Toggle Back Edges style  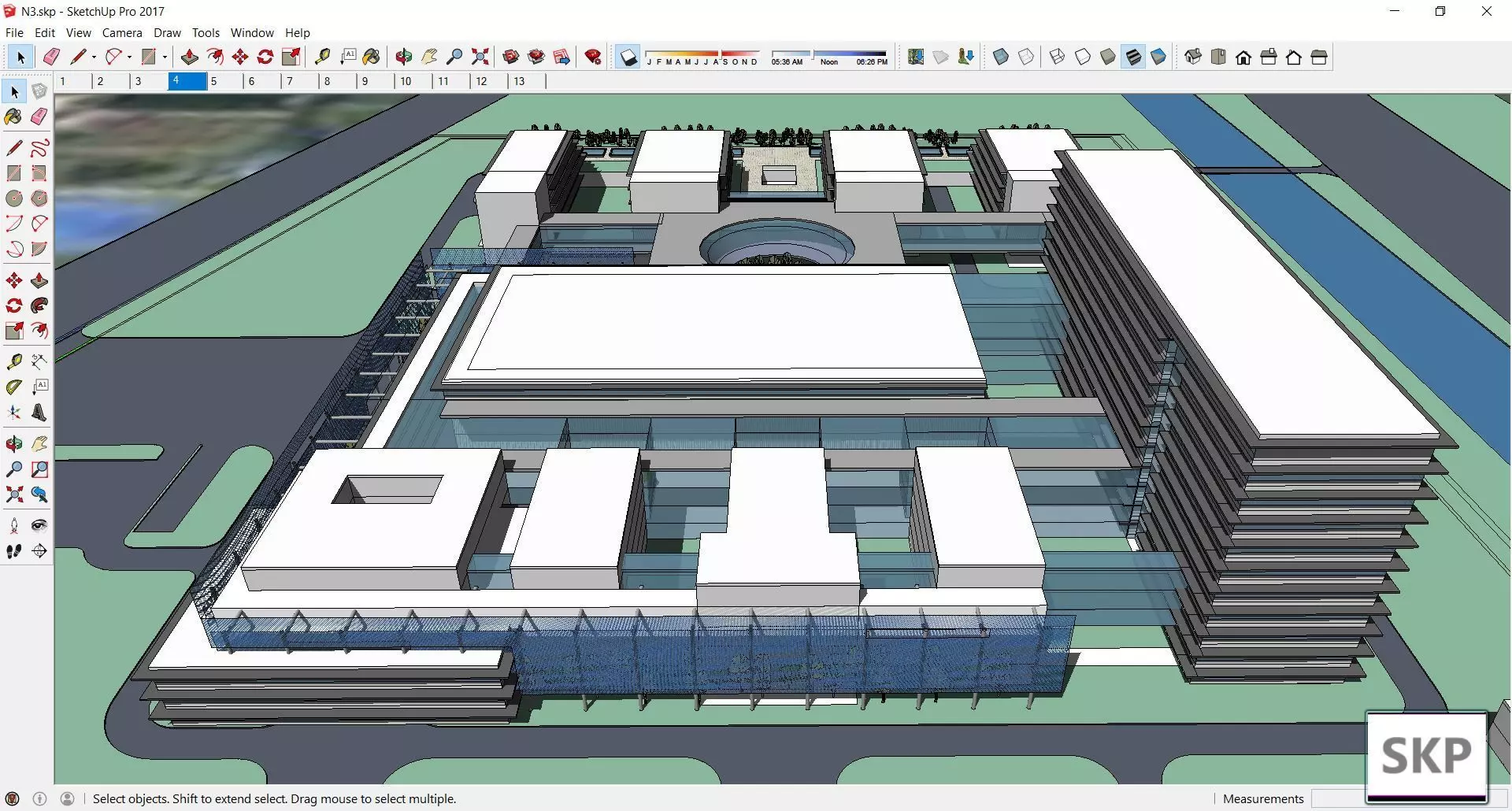(x=1026, y=57)
